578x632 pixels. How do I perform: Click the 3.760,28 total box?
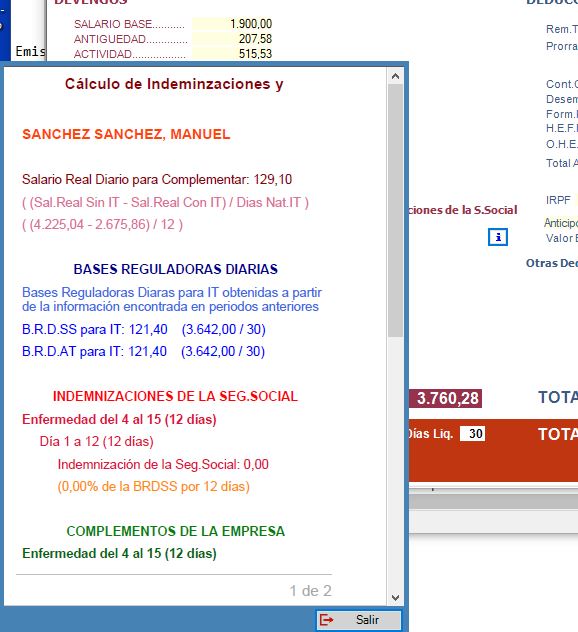[x=446, y=398]
